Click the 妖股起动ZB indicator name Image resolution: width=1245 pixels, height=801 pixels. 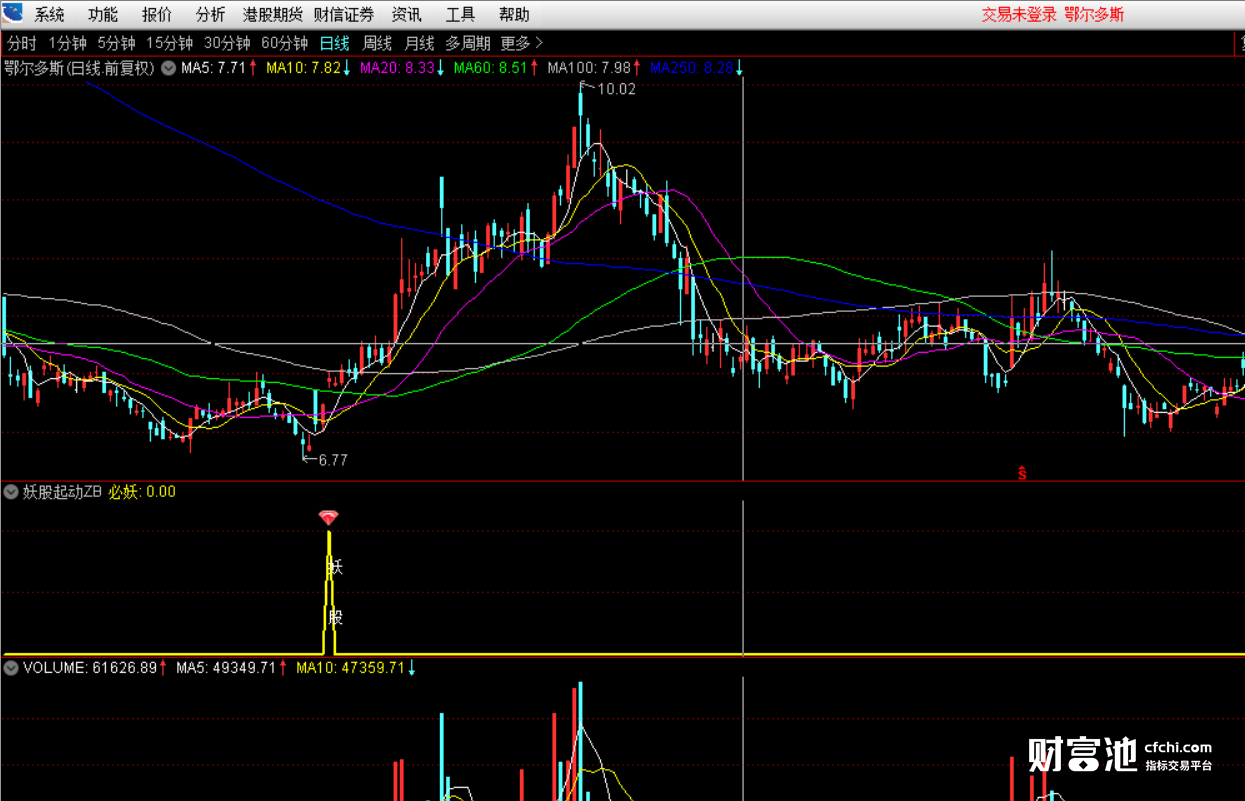tap(63, 491)
